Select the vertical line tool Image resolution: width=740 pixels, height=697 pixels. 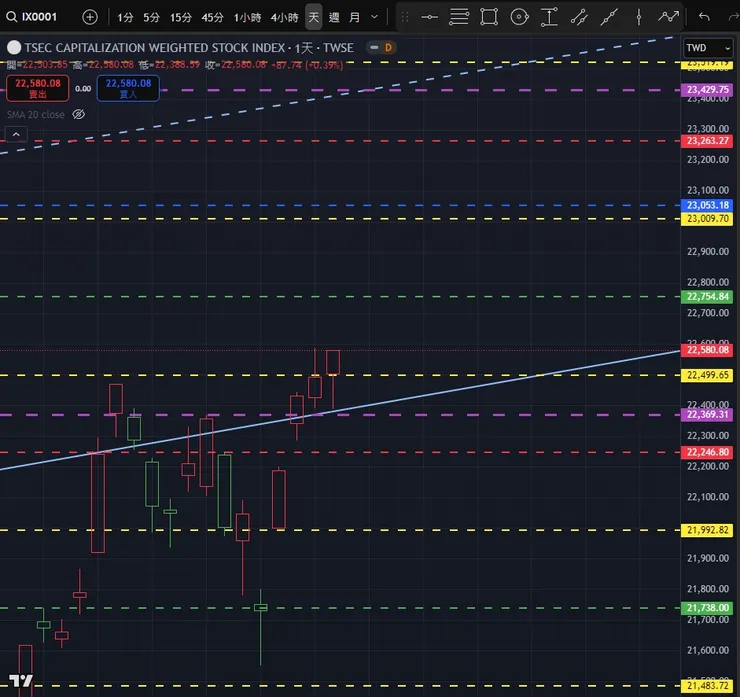639,17
